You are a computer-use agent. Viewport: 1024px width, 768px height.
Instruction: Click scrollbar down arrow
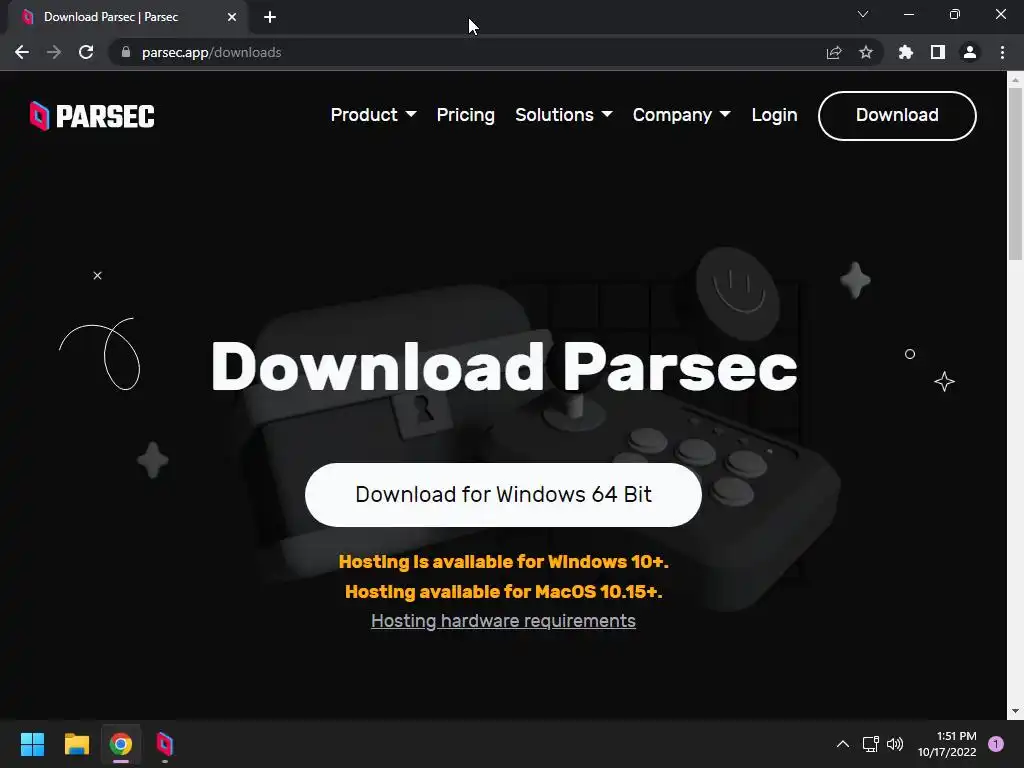point(1015,711)
